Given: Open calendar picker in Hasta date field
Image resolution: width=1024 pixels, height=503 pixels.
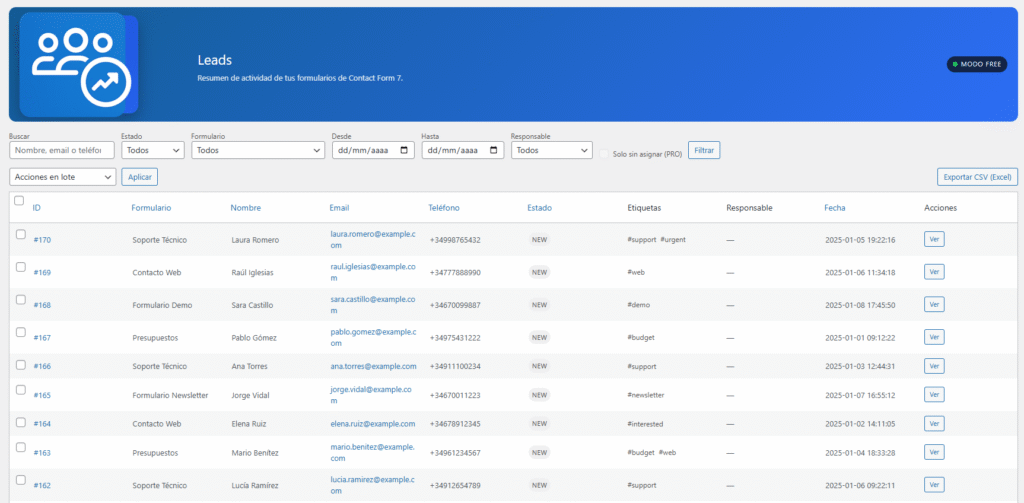Looking at the screenshot, I should [x=494, y=150].
